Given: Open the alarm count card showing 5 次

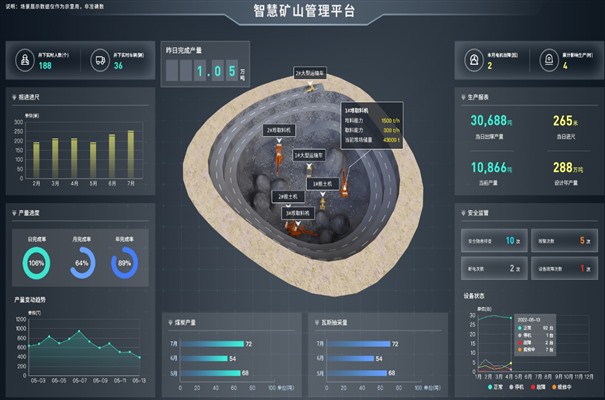Looking at the screenshot, I should pyautogui.click(x=564, y=241).
